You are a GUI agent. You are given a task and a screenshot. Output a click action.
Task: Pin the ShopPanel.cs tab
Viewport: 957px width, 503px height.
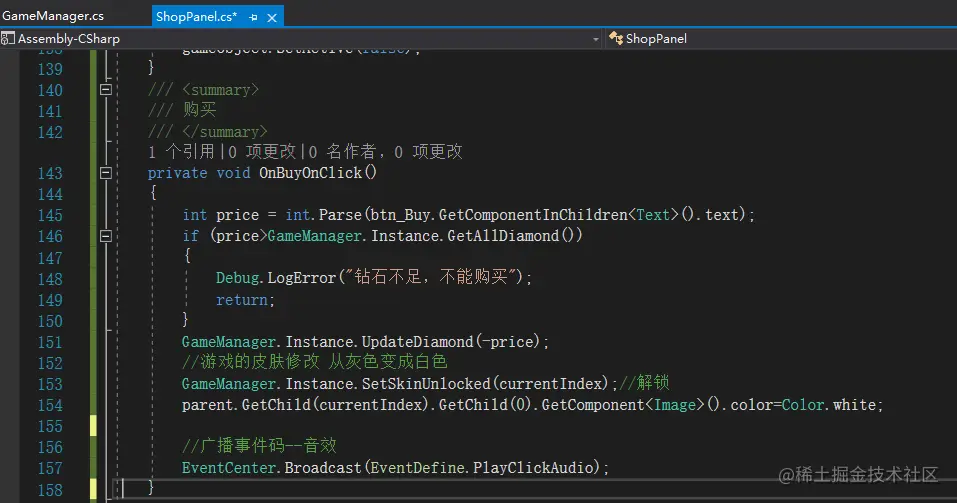tap(253, 18)
